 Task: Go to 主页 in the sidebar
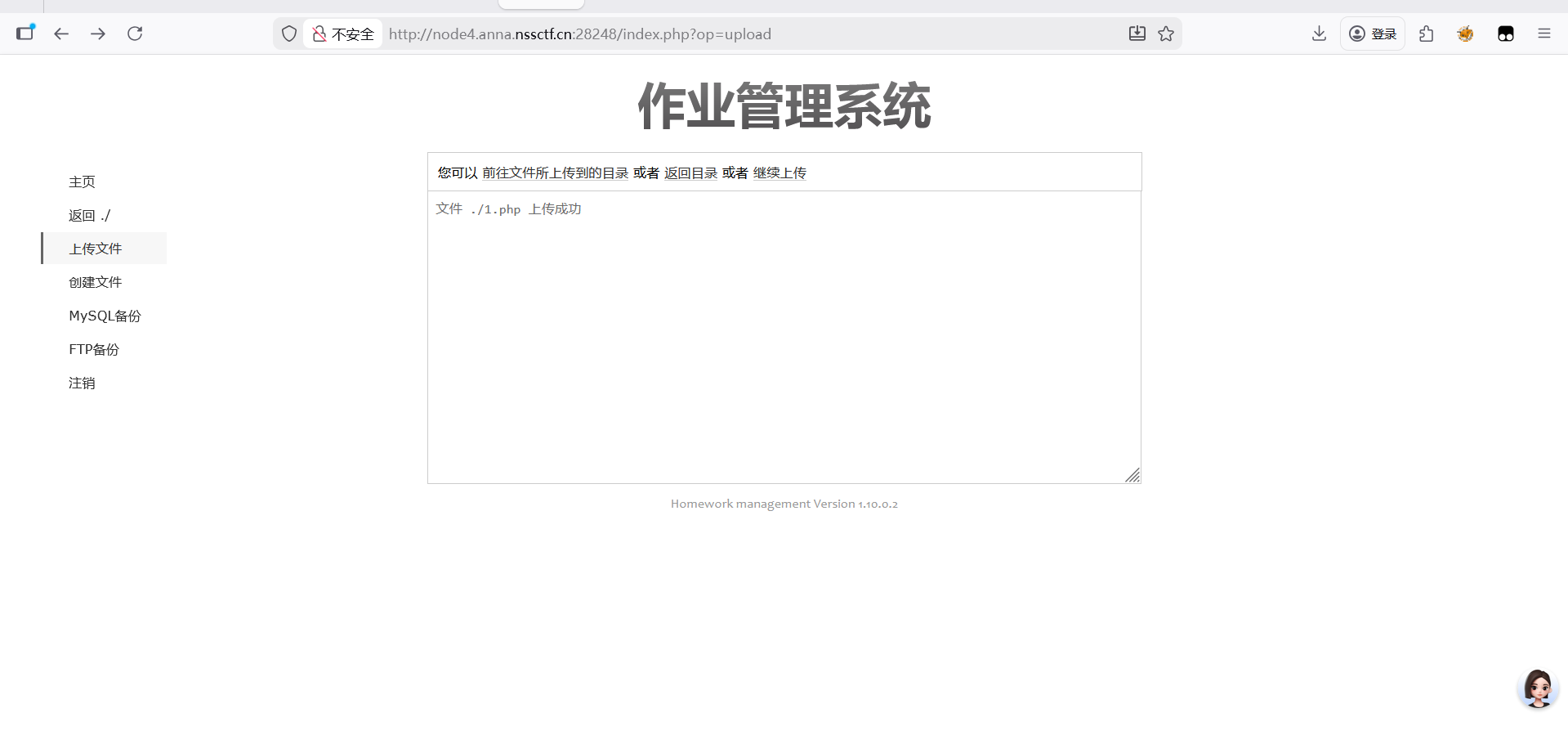point(82,182)
